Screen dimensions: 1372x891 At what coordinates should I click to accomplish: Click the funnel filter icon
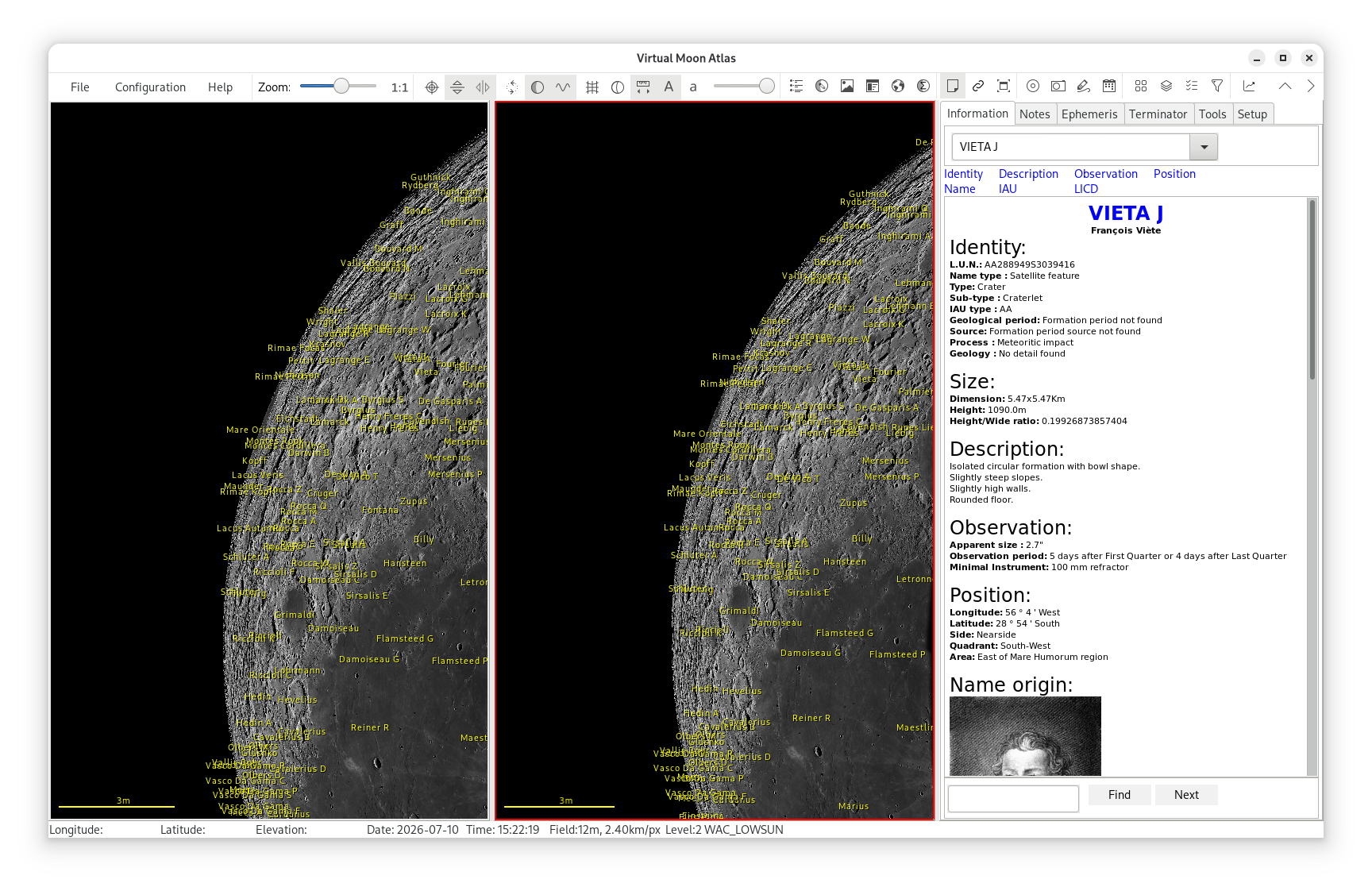point(1217,86)
